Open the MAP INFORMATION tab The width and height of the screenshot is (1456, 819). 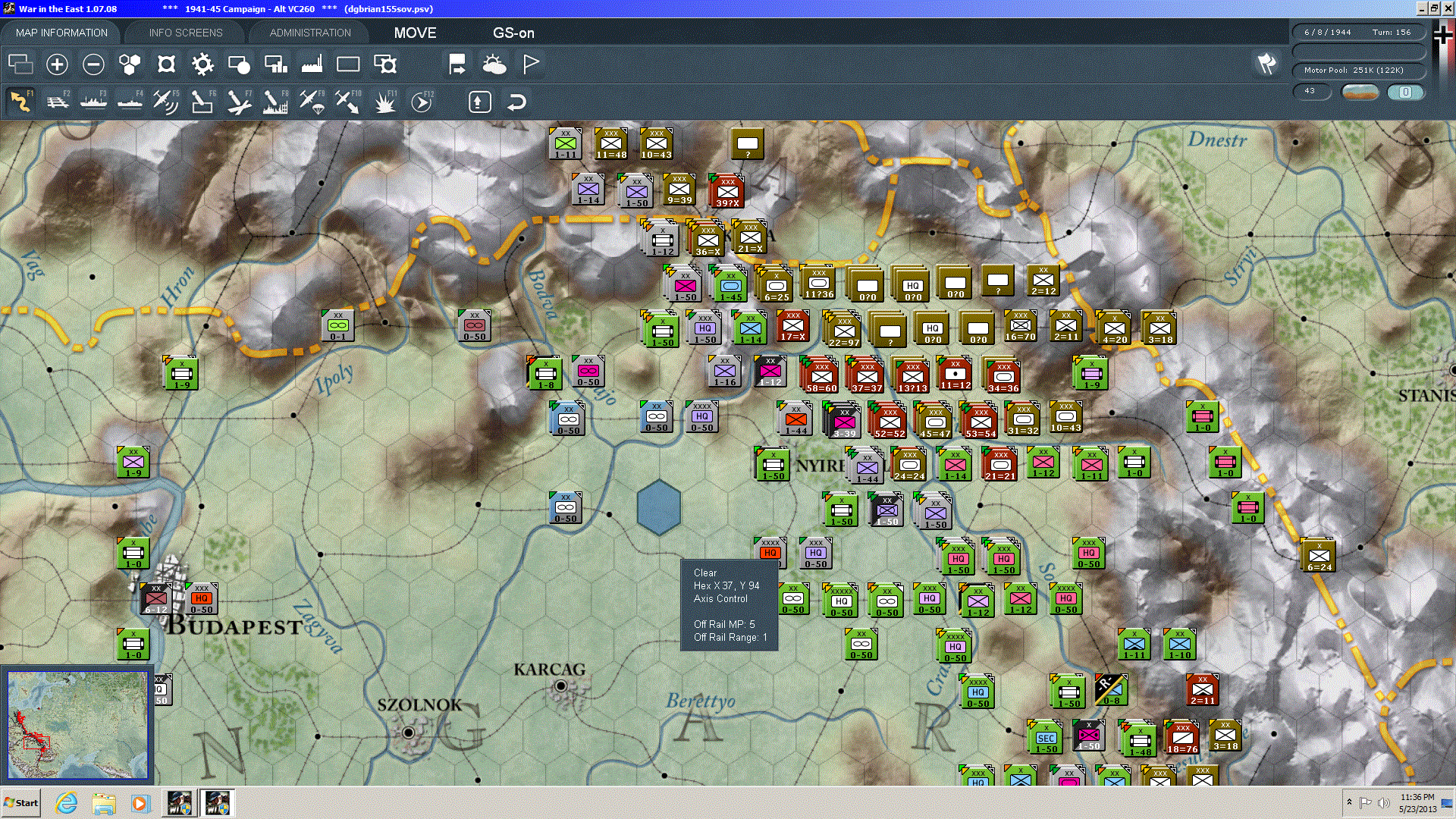point(61,33)
